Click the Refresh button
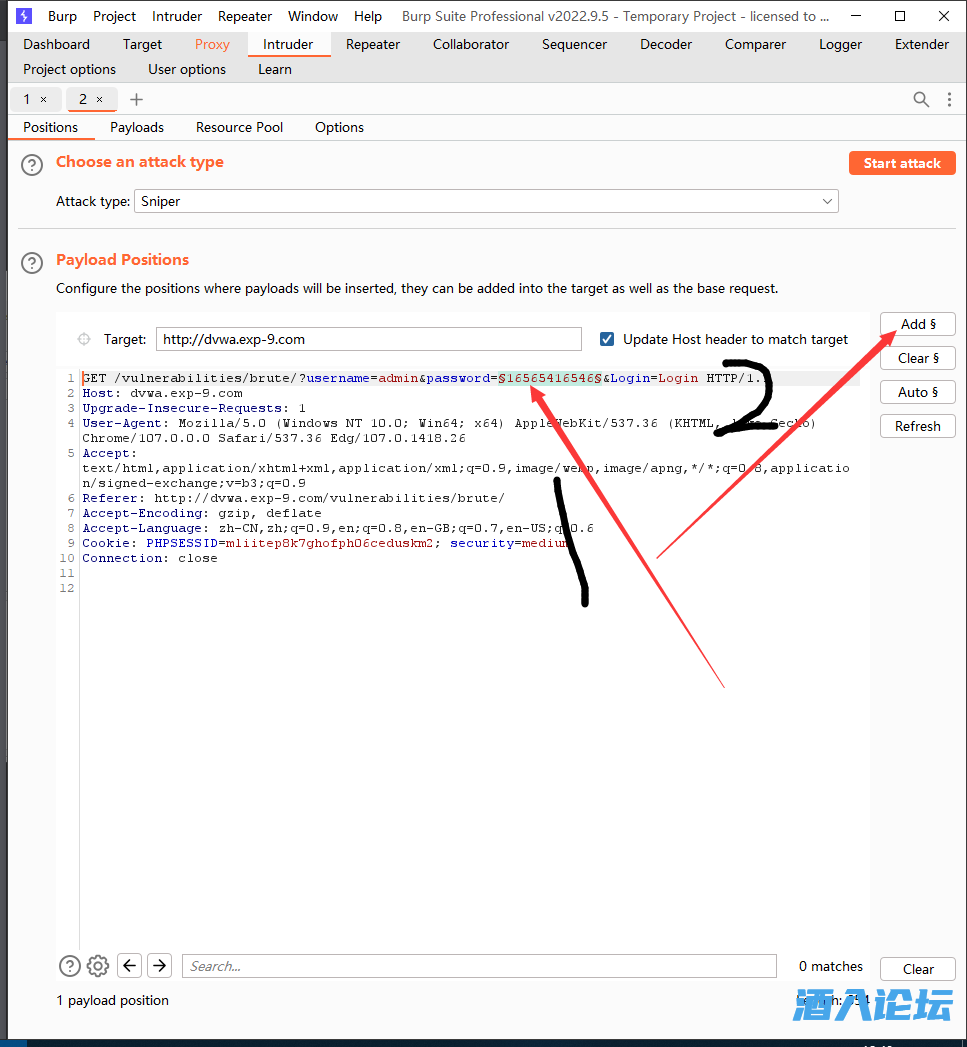 tap(918, 426)
